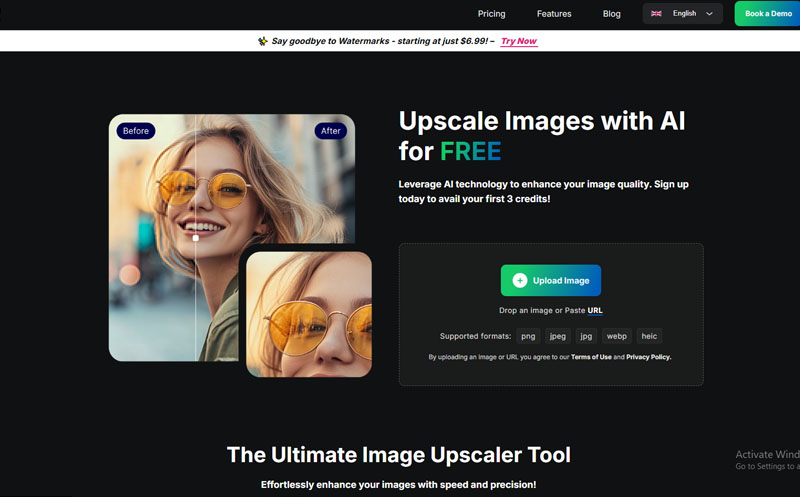Click the After label badge
This screenshot has width=800, height=497.
point(331,131)
